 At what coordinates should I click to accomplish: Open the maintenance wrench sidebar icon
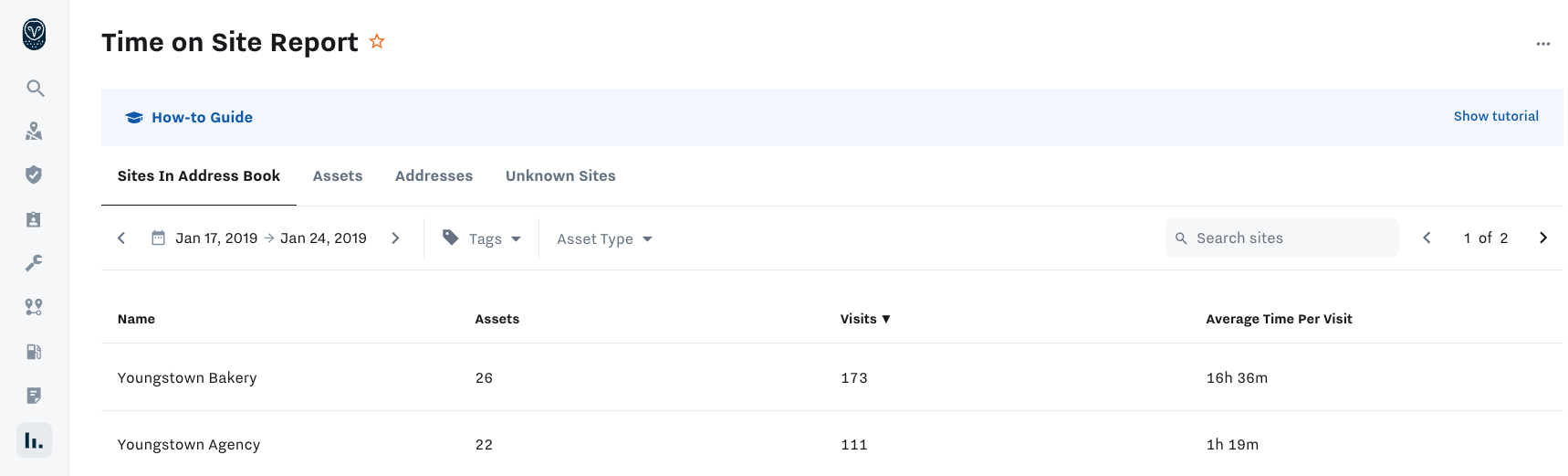[35, 263]
